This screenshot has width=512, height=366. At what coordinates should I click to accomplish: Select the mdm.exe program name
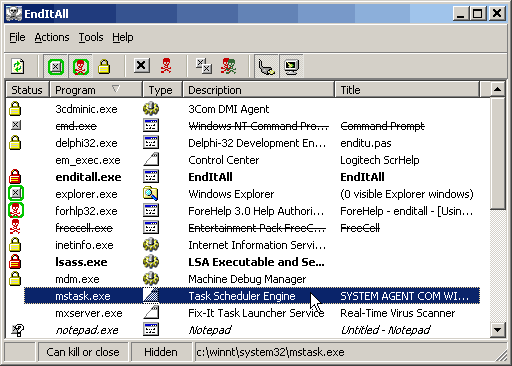click(77, 279)
